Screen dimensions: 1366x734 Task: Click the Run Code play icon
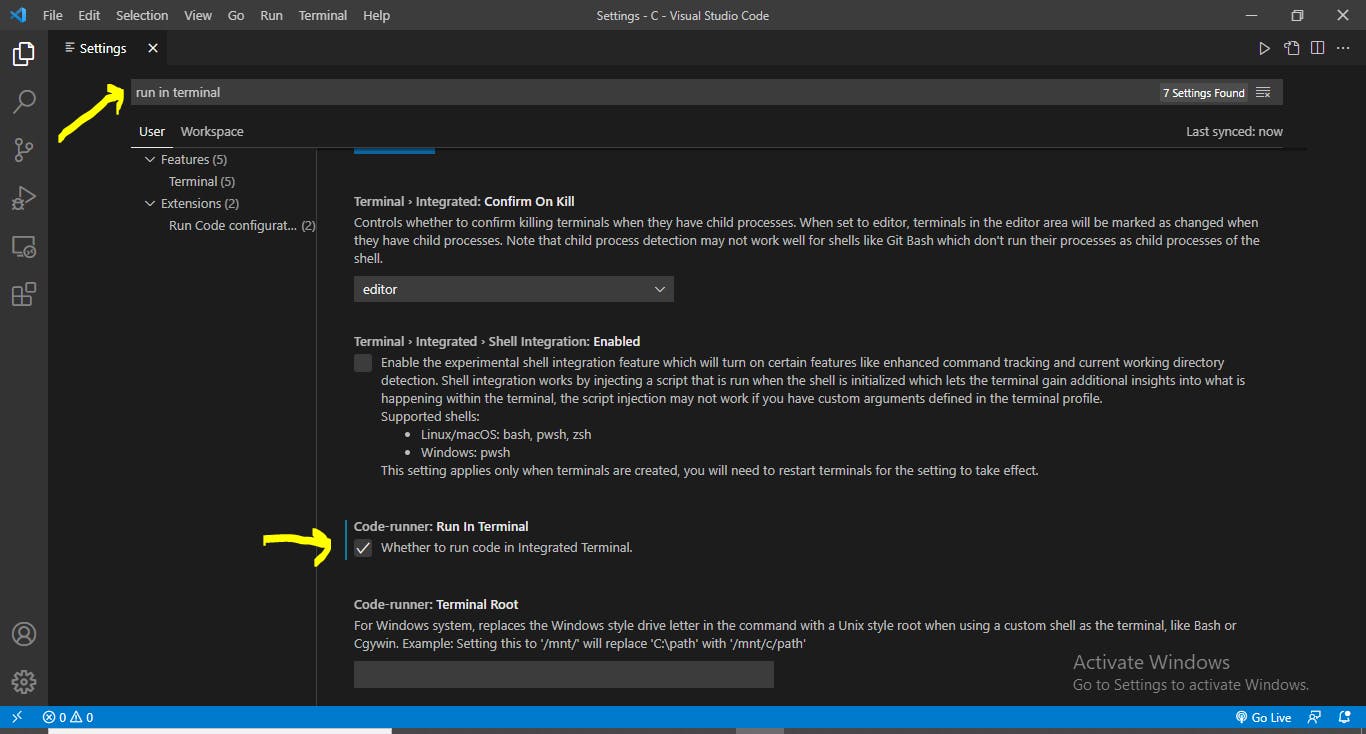point(1264,48)
